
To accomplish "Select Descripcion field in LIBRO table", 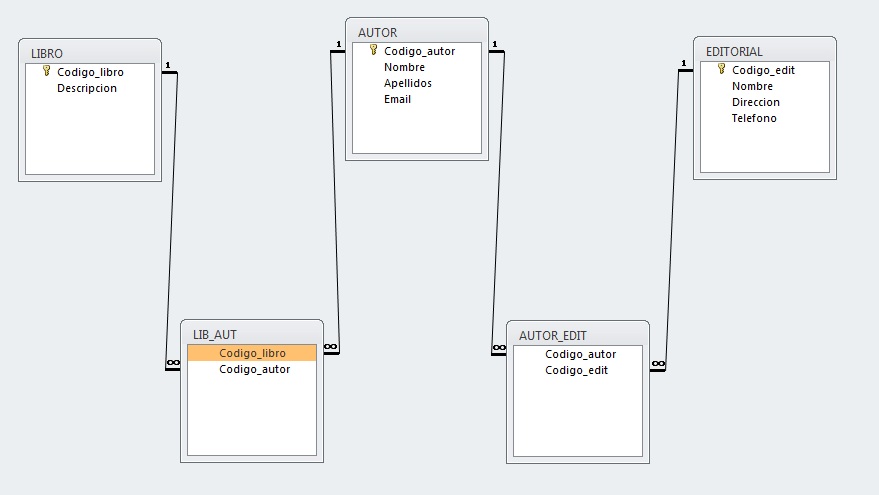I will [x=87, y=88].
